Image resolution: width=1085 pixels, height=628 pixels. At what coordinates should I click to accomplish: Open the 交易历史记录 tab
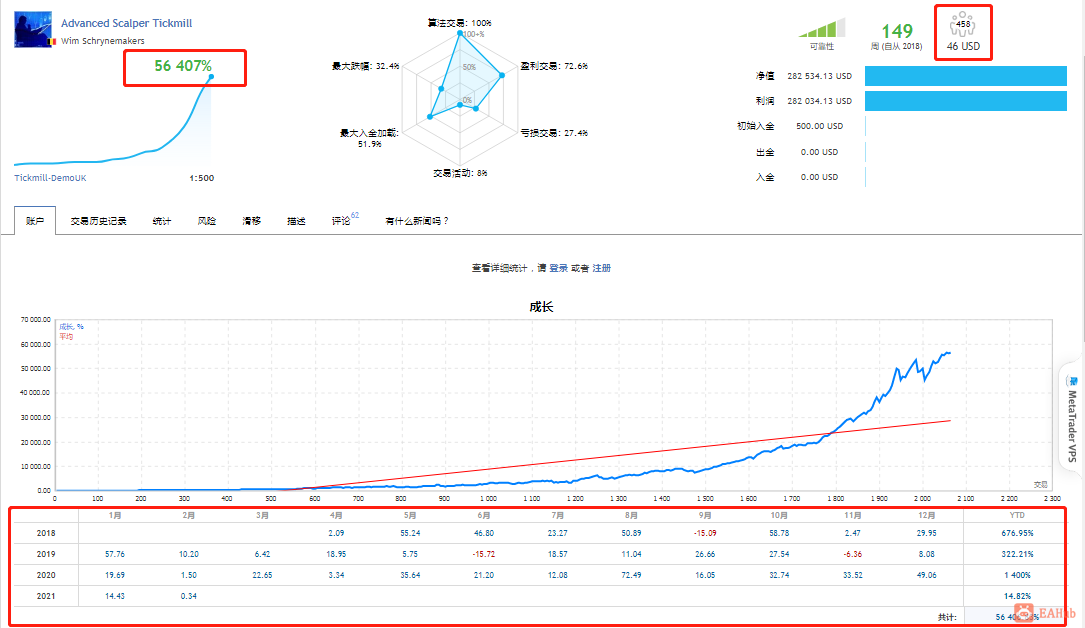click(98, 221)
